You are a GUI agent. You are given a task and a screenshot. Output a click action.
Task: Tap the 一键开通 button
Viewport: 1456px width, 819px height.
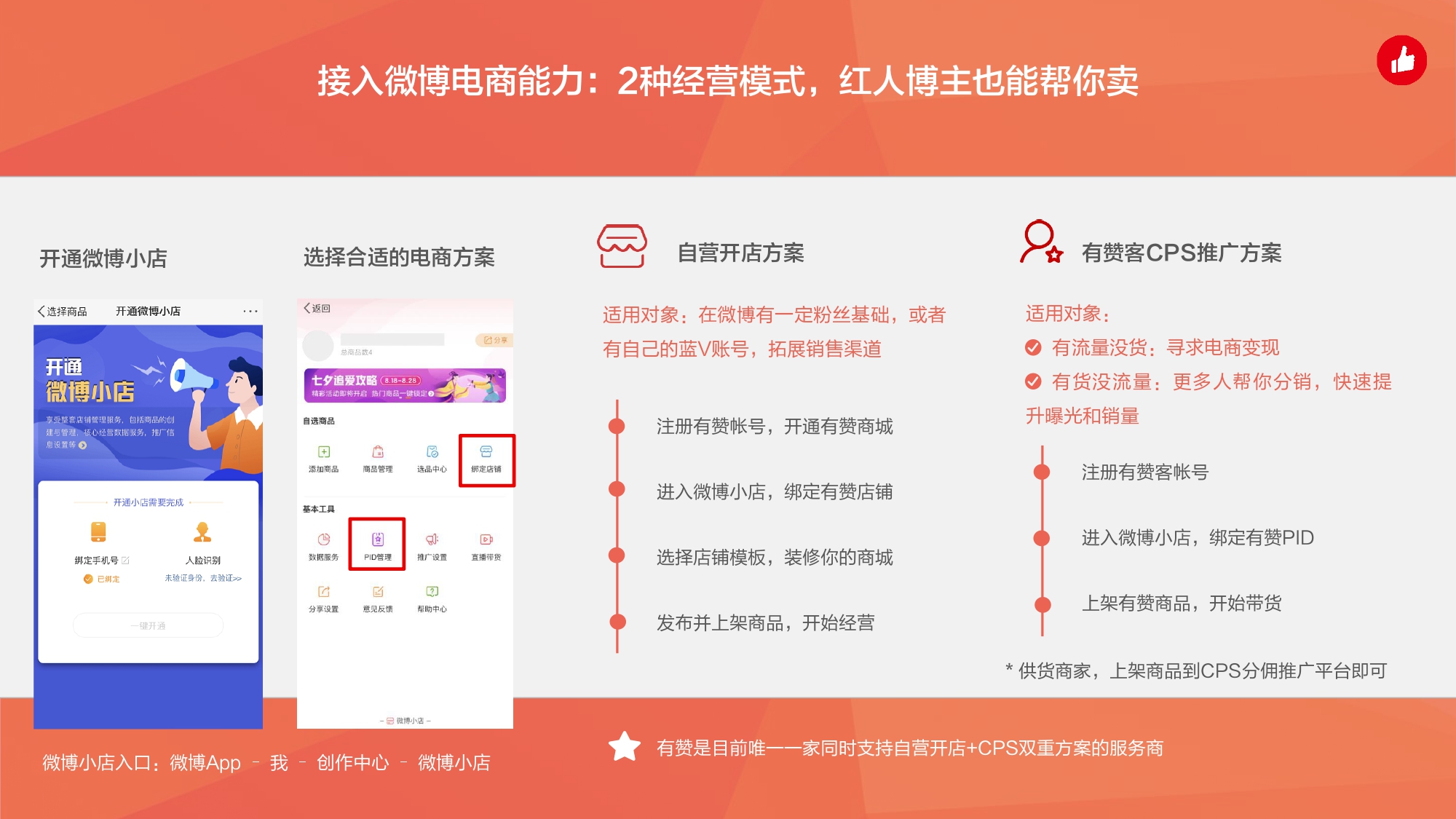(x=148, y=625)
